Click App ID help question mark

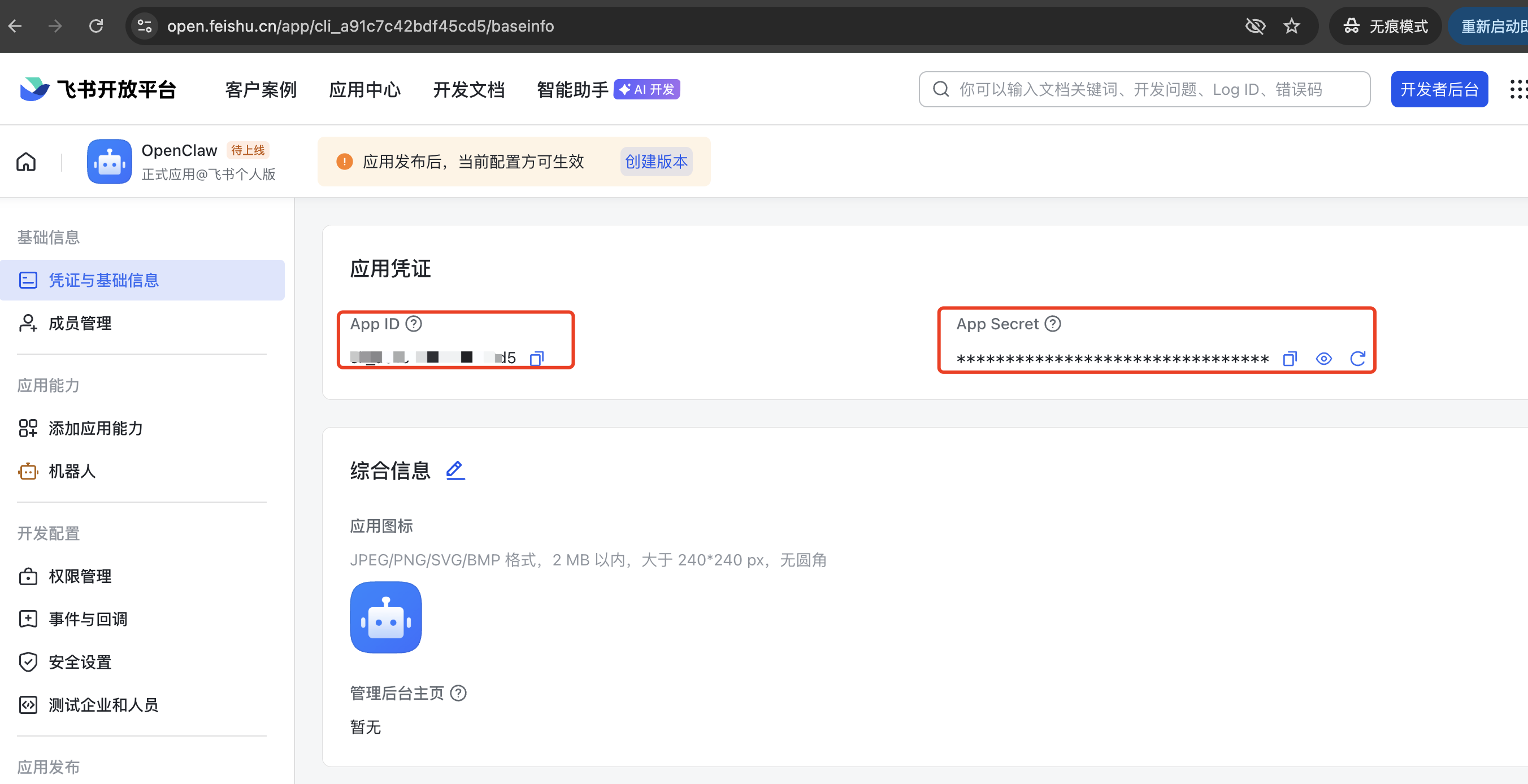point(414,324)
